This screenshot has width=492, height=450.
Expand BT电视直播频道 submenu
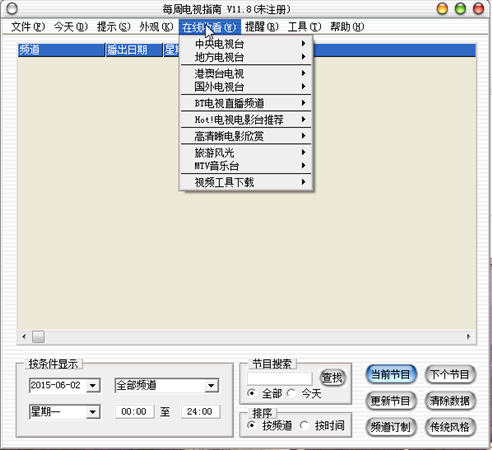click(246, 103)
